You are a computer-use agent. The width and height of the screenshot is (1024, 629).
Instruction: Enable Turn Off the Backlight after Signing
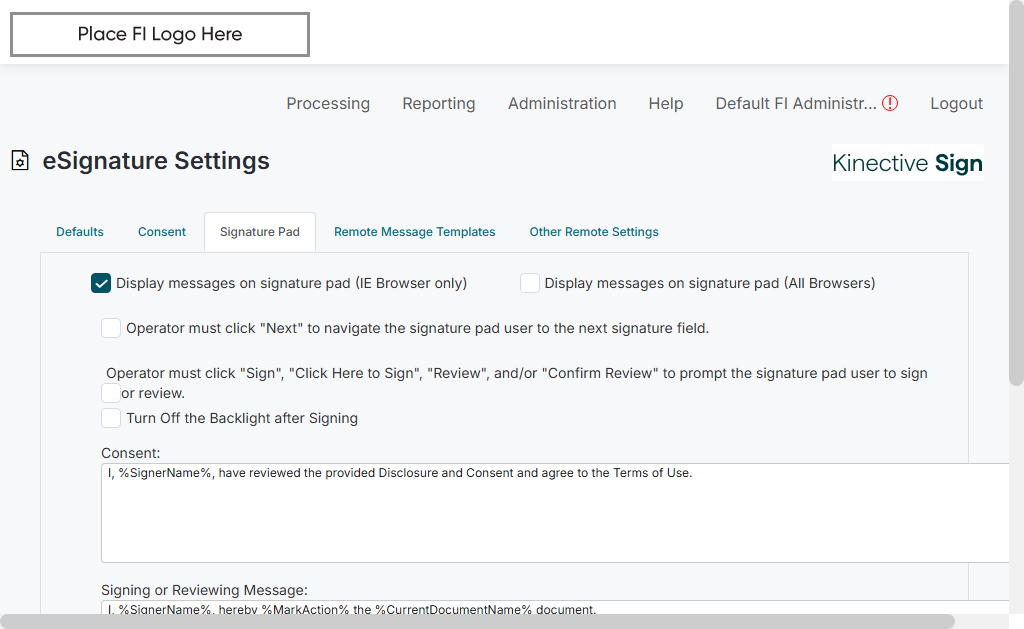[x=111, y=418]
